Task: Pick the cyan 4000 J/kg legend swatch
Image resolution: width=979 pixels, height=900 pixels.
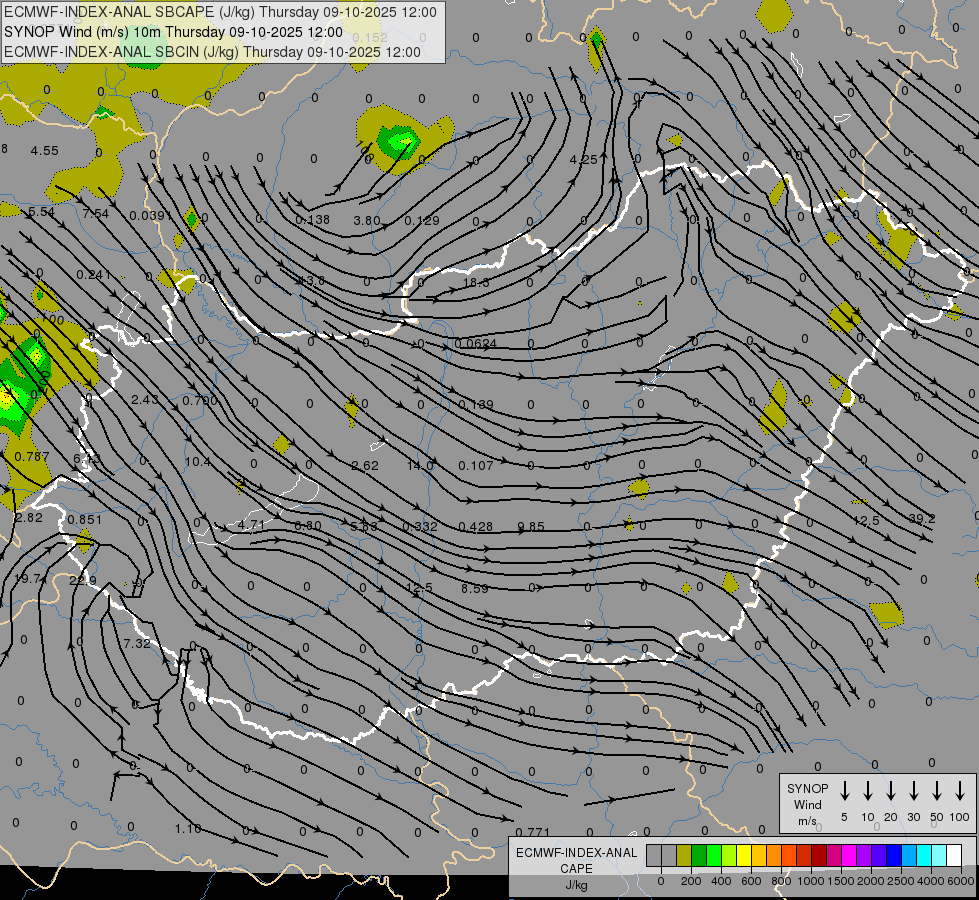Action: pos(924,855)
